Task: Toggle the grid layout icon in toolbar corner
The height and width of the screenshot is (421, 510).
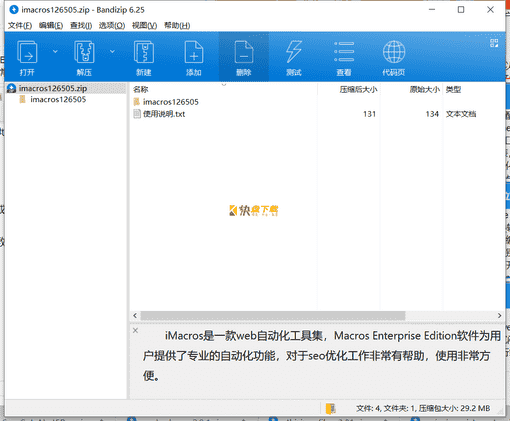Action: pos(494,43)
